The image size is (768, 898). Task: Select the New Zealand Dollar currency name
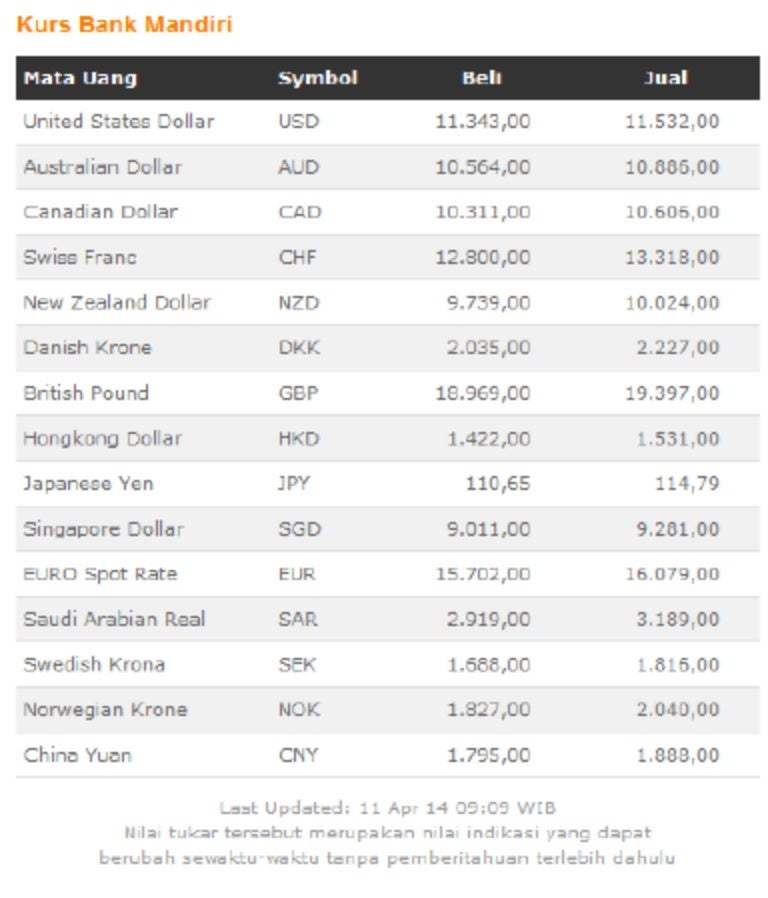(117, 302)
